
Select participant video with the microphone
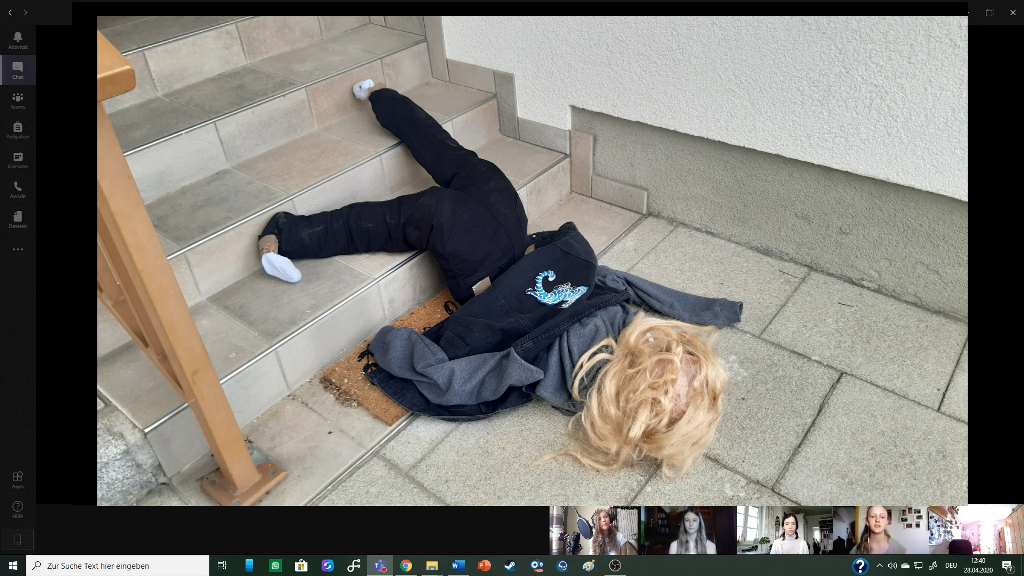click(594, 530)
